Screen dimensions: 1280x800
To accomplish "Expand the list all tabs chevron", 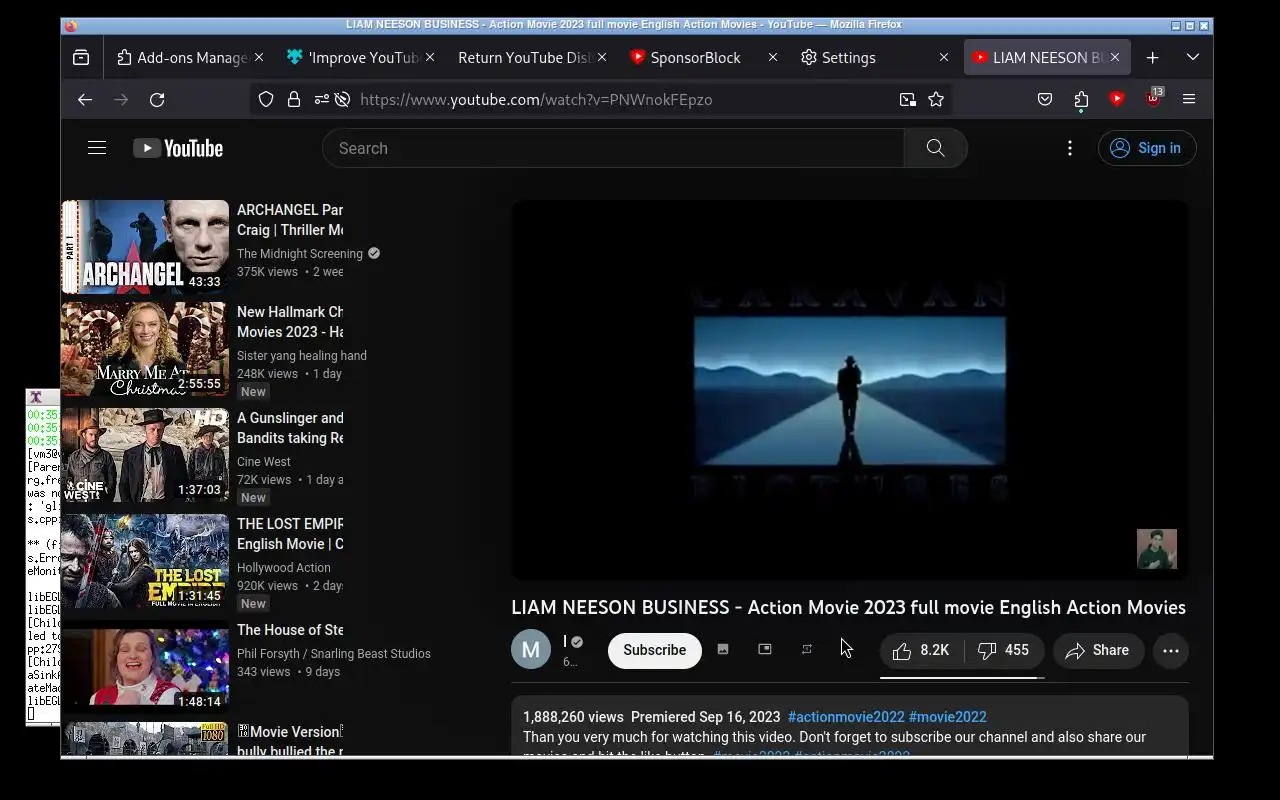I will pyautogui.click(x=1193, y=58).
